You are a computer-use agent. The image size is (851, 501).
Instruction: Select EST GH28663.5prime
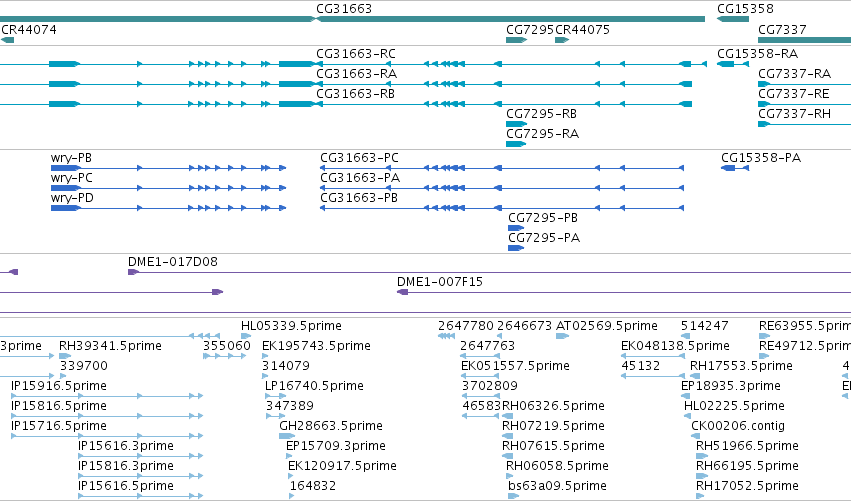pyautogui.click(x=331, y=426)
